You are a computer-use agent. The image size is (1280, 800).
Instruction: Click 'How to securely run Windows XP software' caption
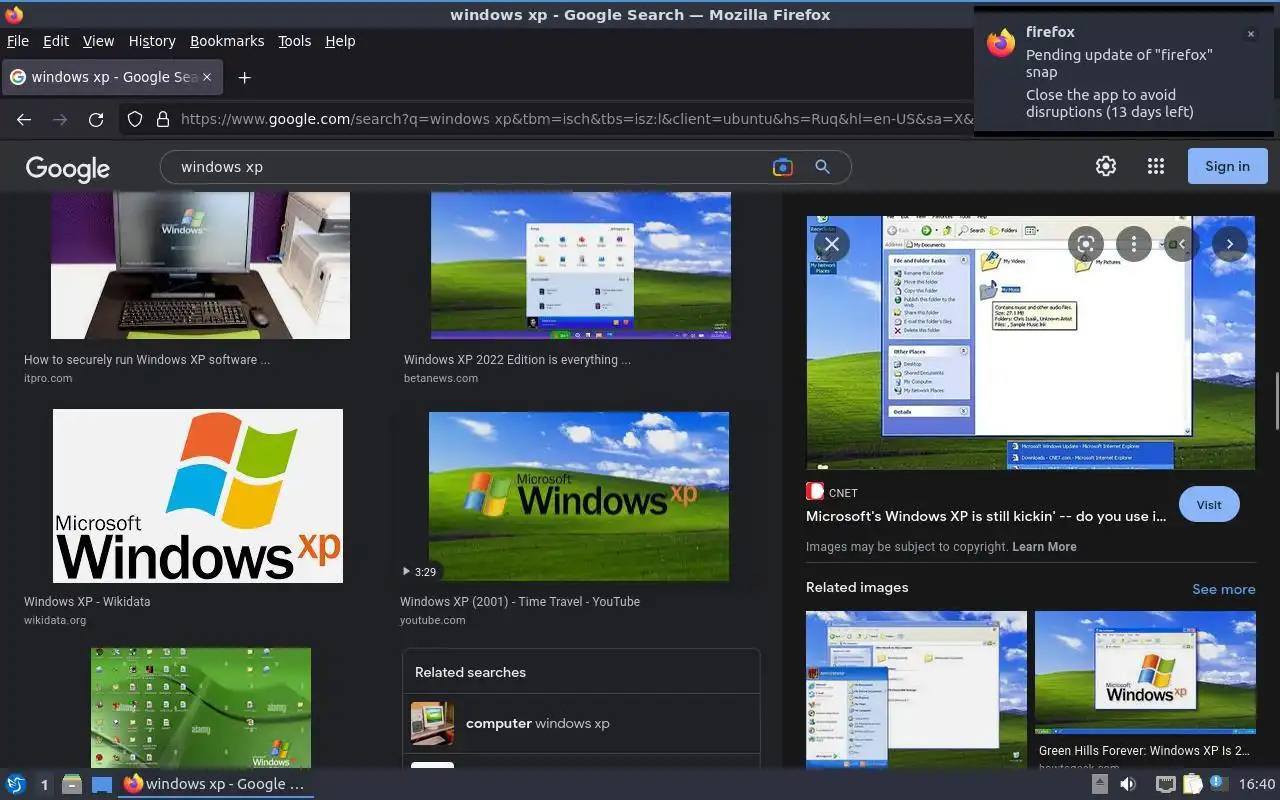[147, 359]
